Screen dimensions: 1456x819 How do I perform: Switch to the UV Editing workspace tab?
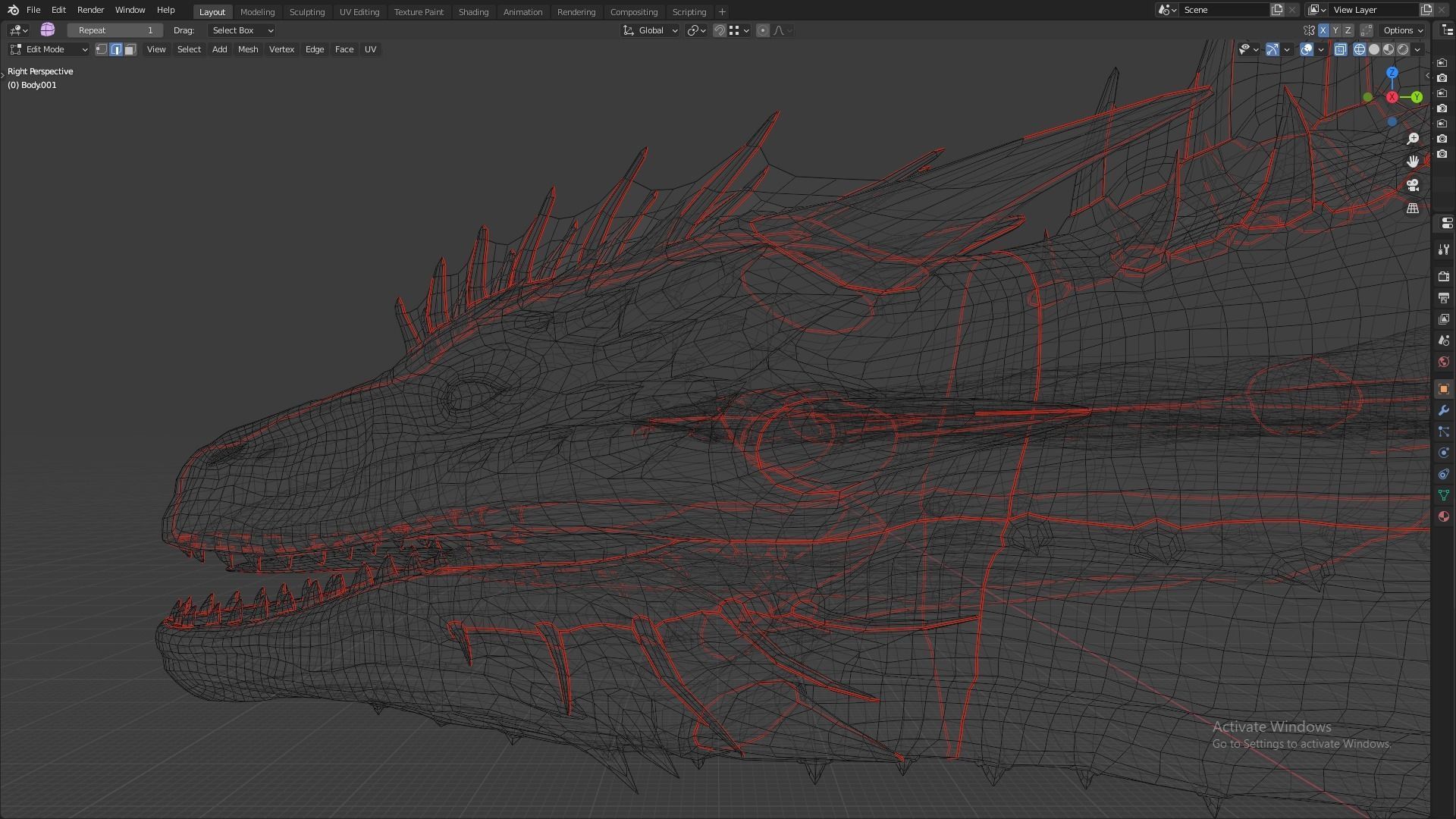pos(359,12)
